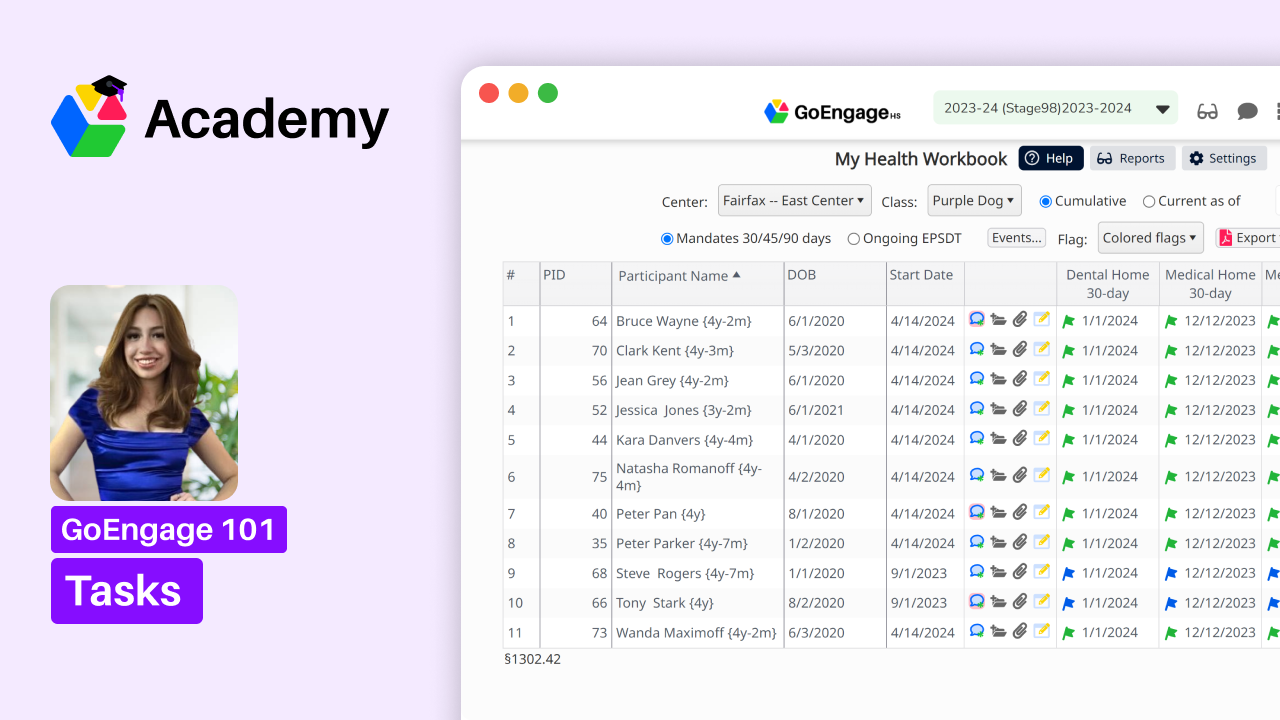The height and width of the screenshot is (720, 1280).
Task: Click the Events... button
Action: [x=1016, y=237]
